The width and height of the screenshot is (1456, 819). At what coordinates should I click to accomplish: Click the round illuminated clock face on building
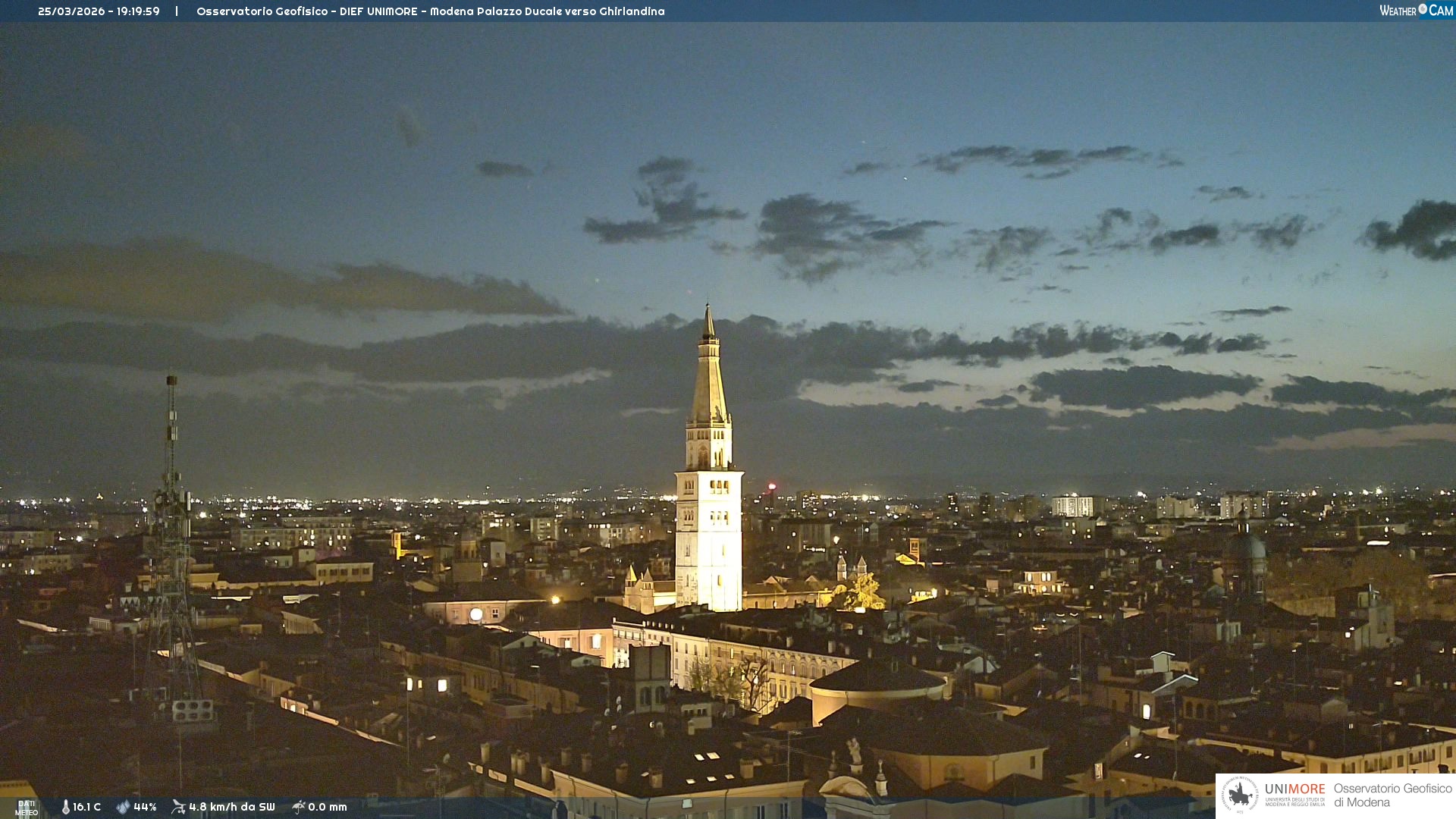point(476,614)
